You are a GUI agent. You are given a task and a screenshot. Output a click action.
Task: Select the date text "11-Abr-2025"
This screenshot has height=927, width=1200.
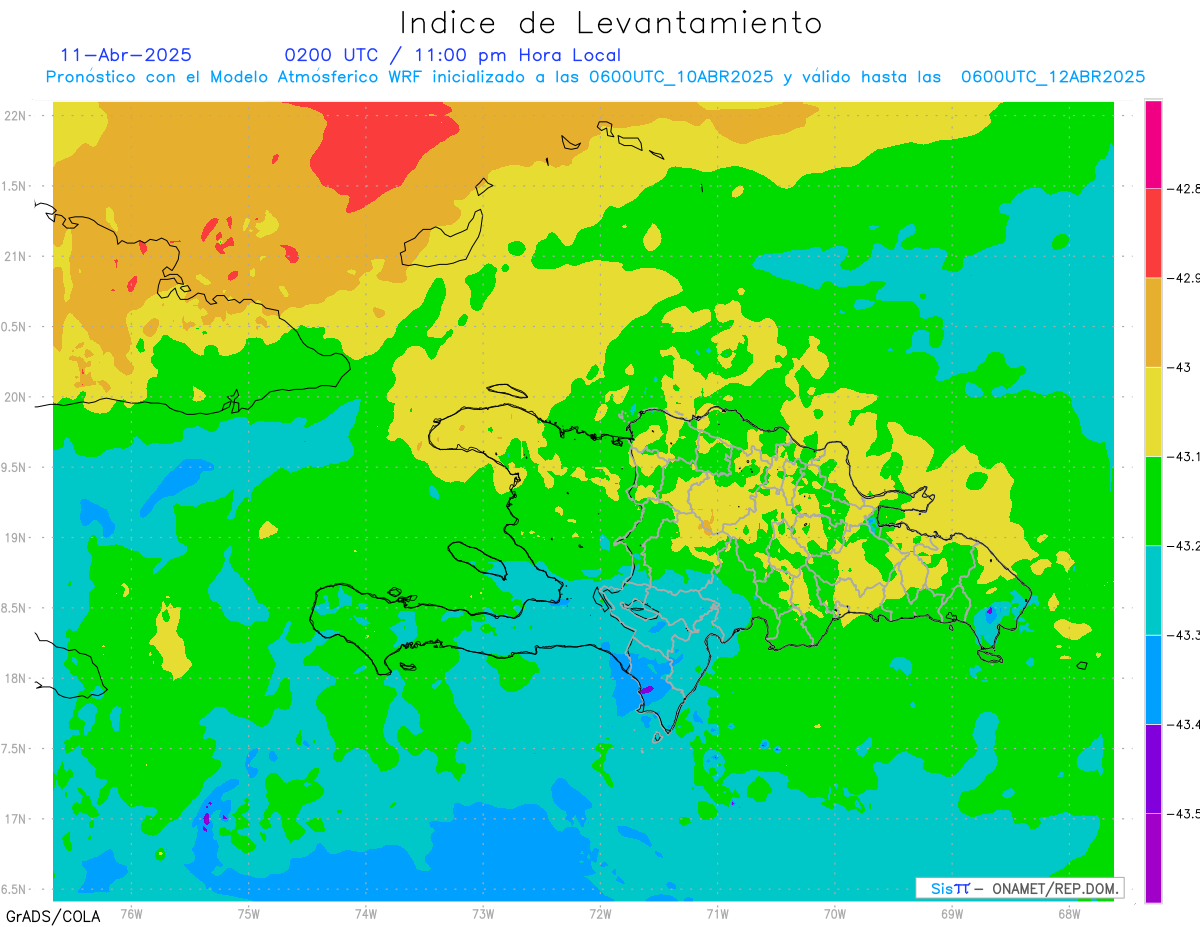click(126, 55)
